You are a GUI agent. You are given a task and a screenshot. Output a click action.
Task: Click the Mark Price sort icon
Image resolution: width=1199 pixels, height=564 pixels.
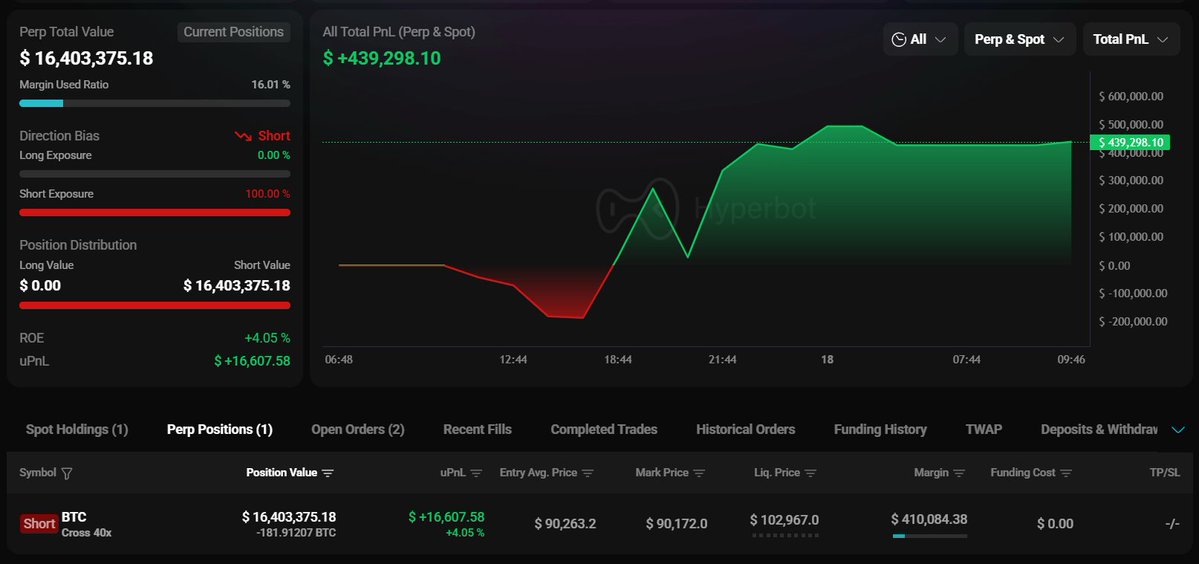[x=699, y=473]
